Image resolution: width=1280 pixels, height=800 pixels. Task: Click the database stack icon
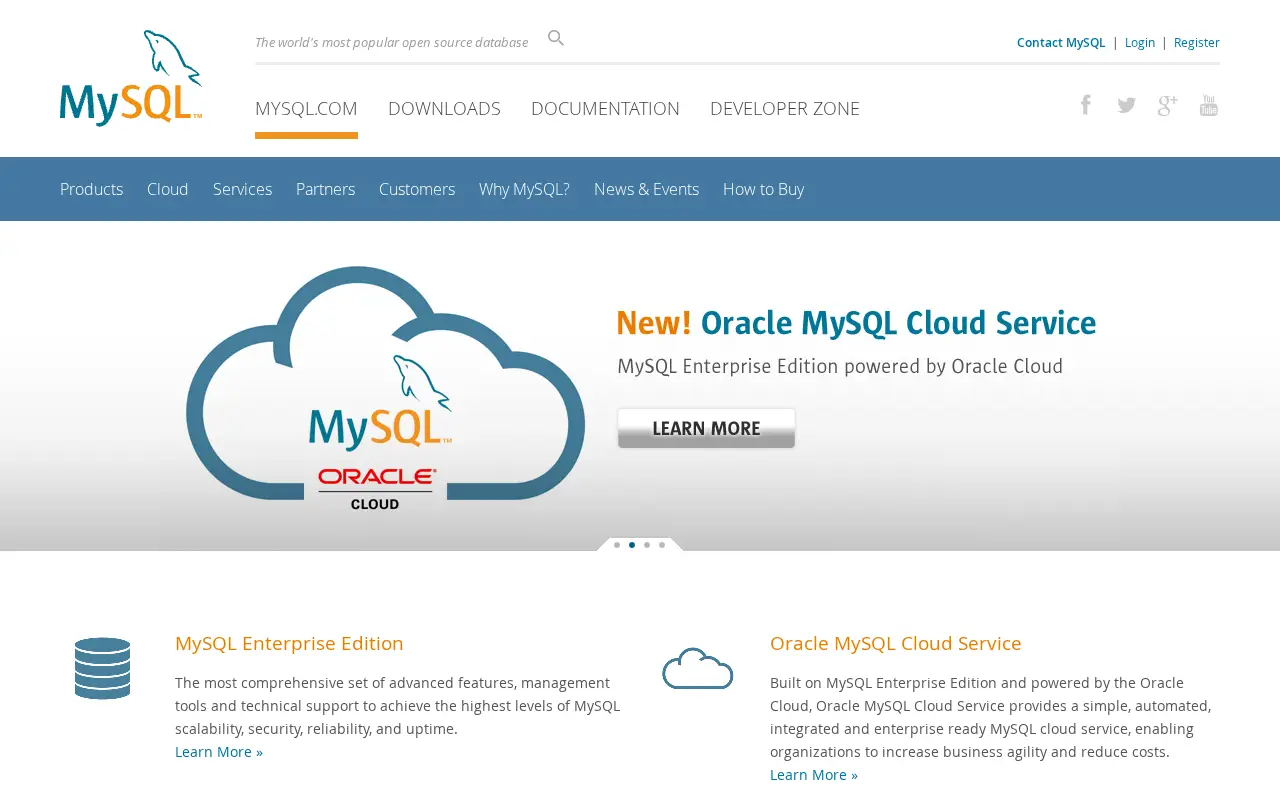102,668
